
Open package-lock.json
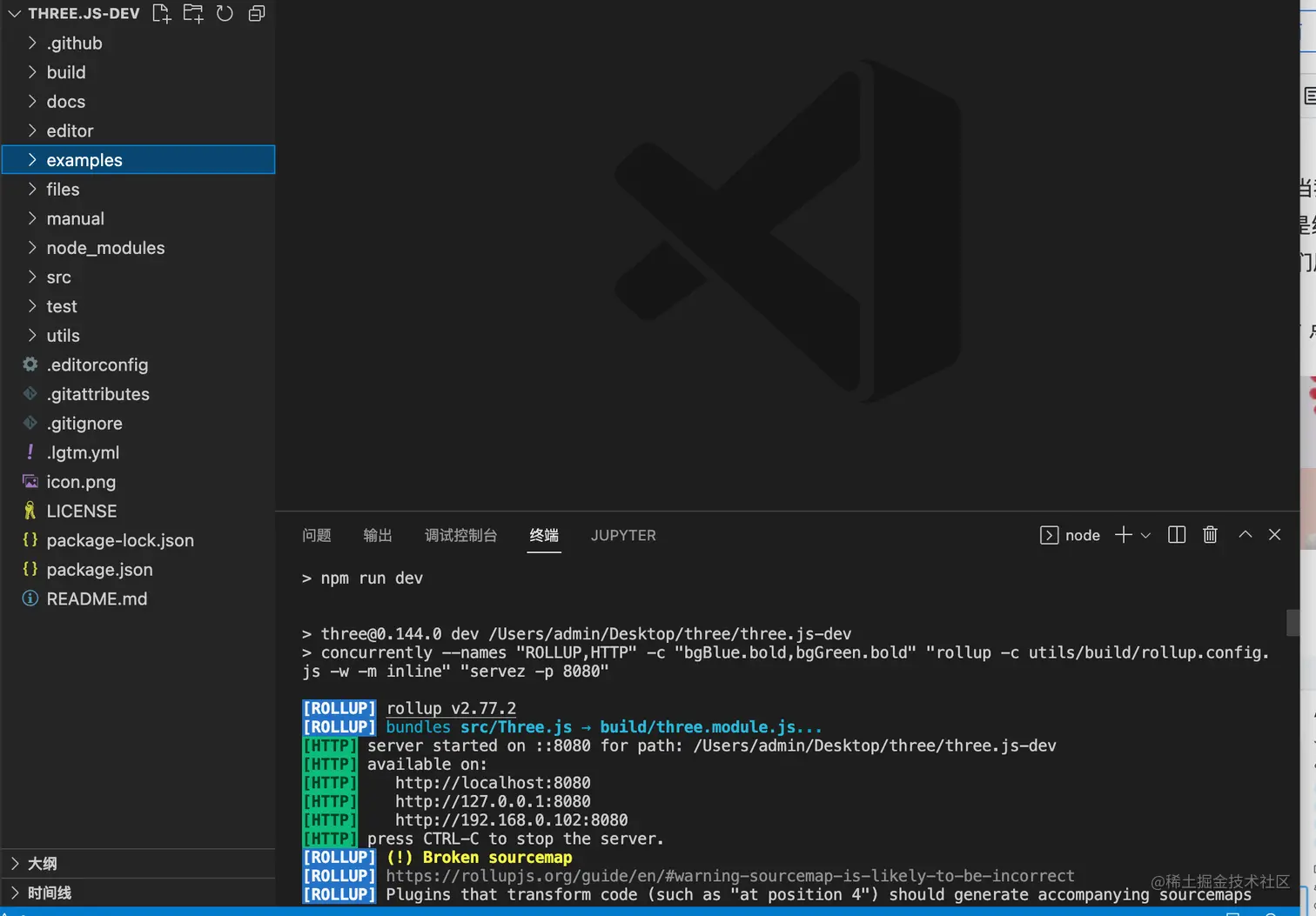(138, 540)
